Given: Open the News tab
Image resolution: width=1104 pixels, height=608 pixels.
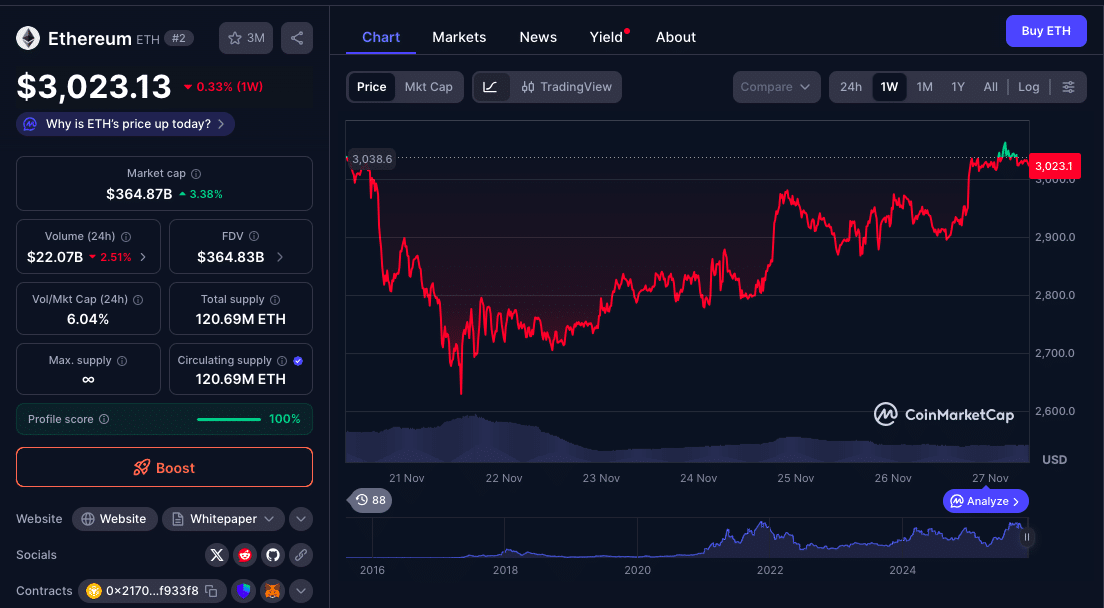Looking at the screenshot, I should point(538,37).
